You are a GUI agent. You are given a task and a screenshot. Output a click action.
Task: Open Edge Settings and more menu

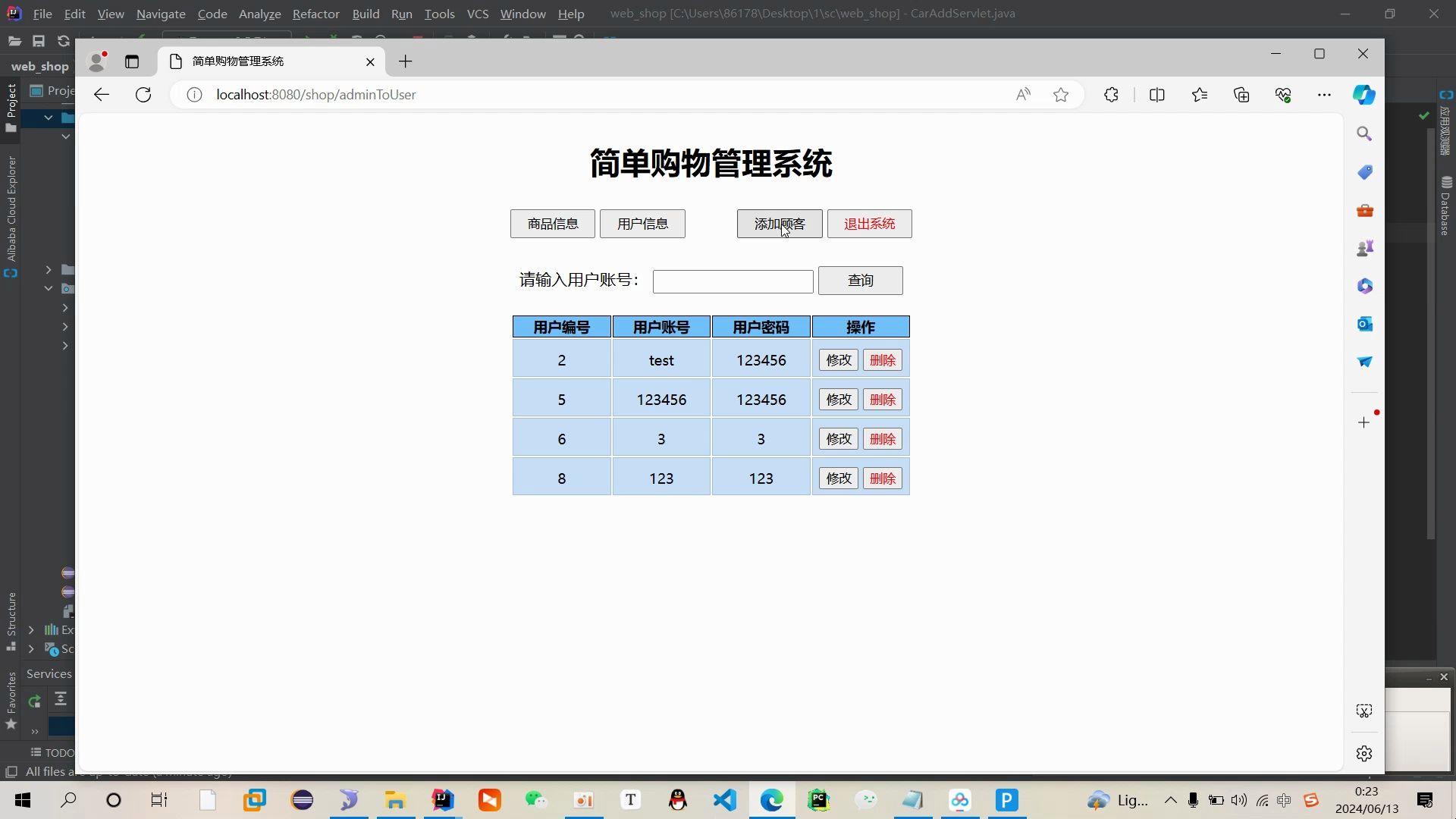[x=1324, y=95]
